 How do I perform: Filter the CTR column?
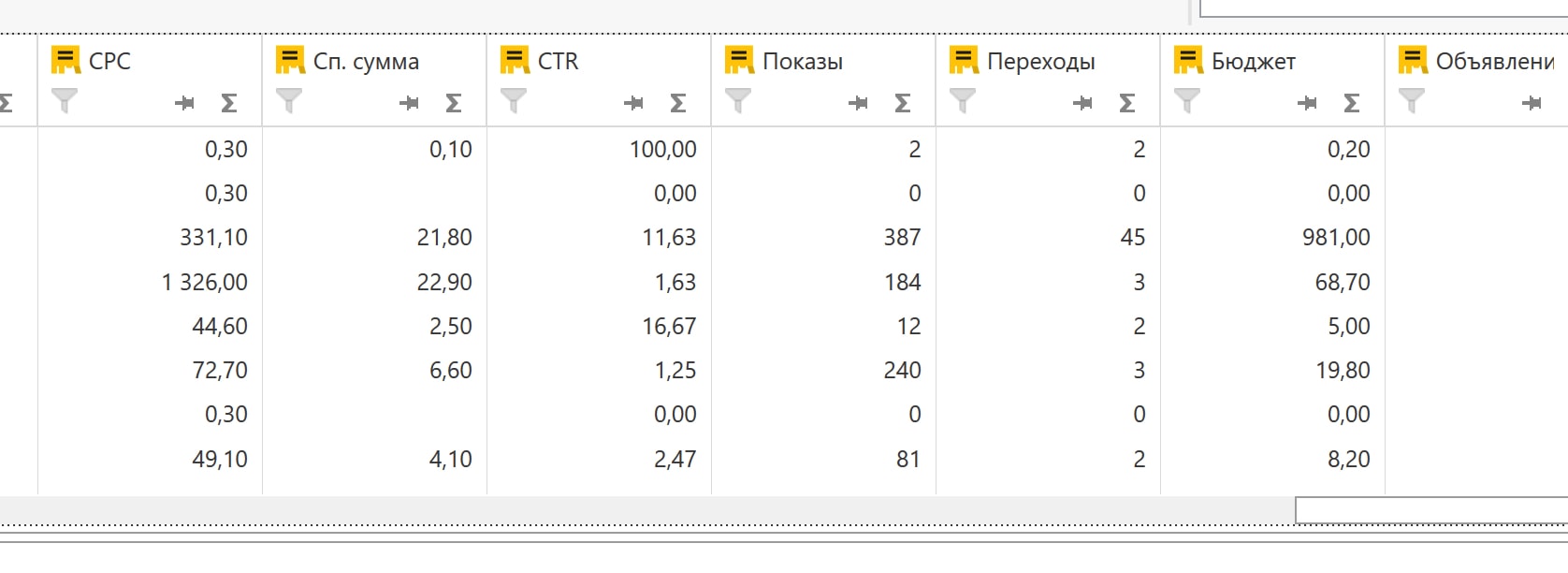pyautogui.click(x=514, y=100)
